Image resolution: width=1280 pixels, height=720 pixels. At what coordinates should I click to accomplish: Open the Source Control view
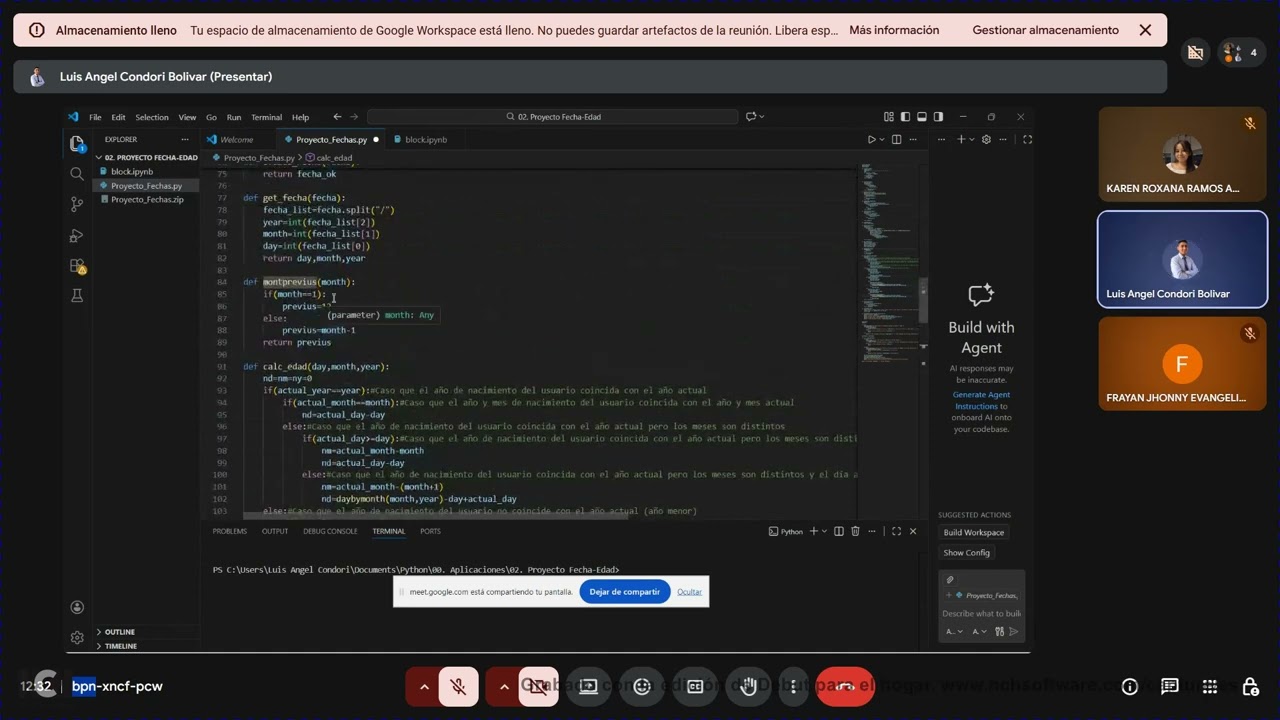click(x=77, y=204)
